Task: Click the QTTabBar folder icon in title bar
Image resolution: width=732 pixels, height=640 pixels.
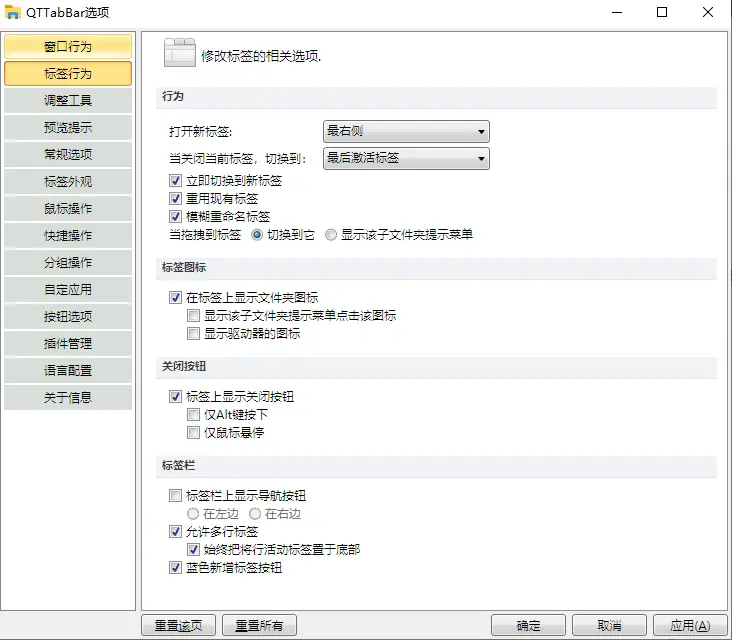Action: (12, 12)
